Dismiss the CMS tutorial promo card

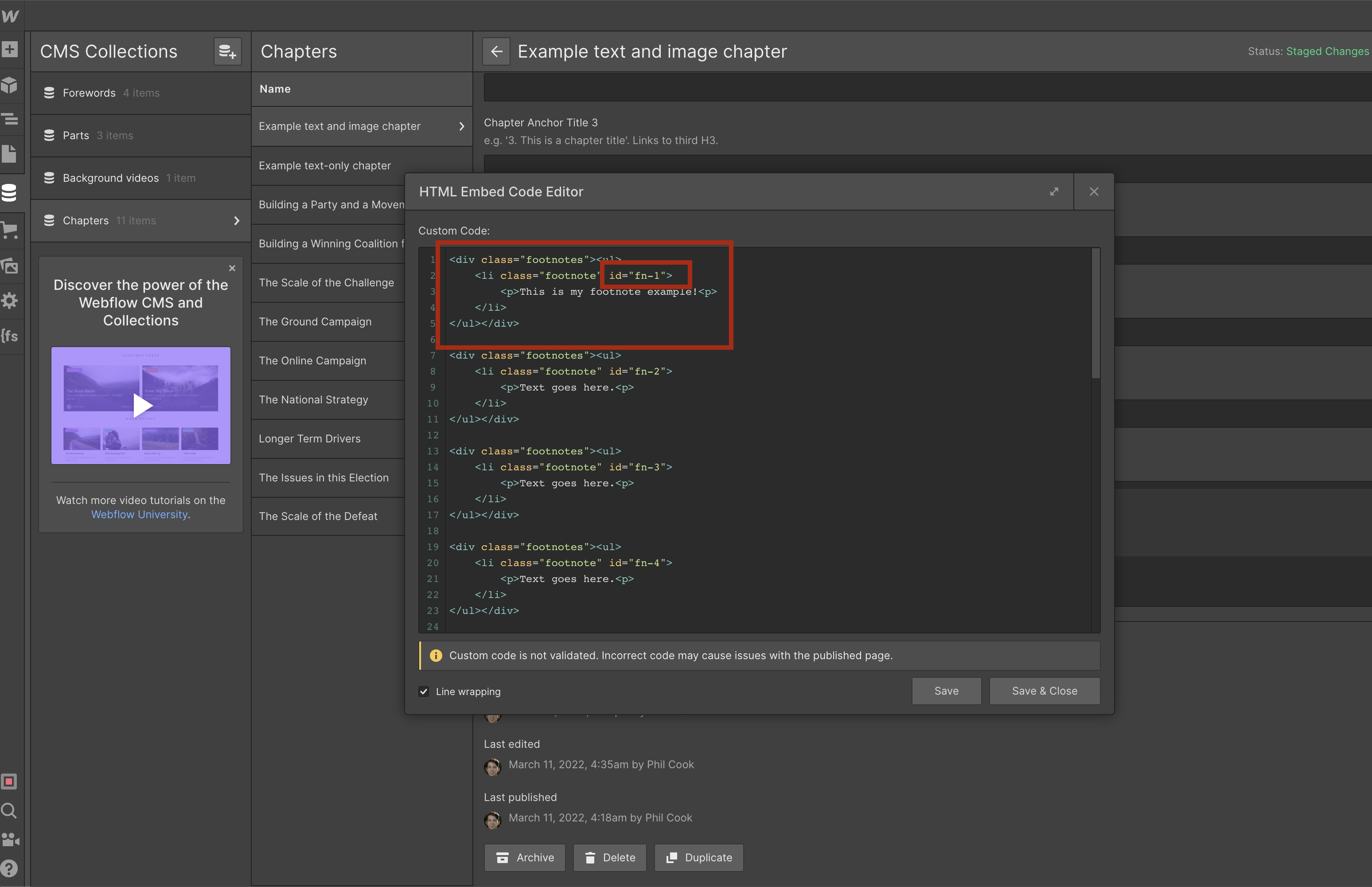[x=232, y=268]
